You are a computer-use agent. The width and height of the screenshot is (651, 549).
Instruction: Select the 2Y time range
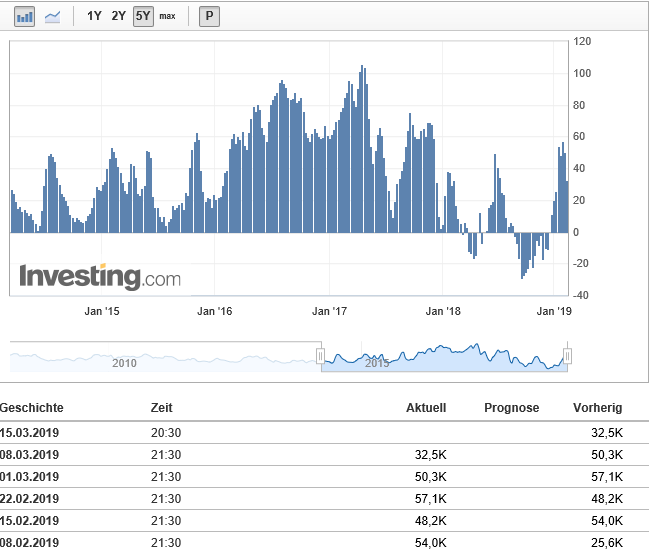119,16
